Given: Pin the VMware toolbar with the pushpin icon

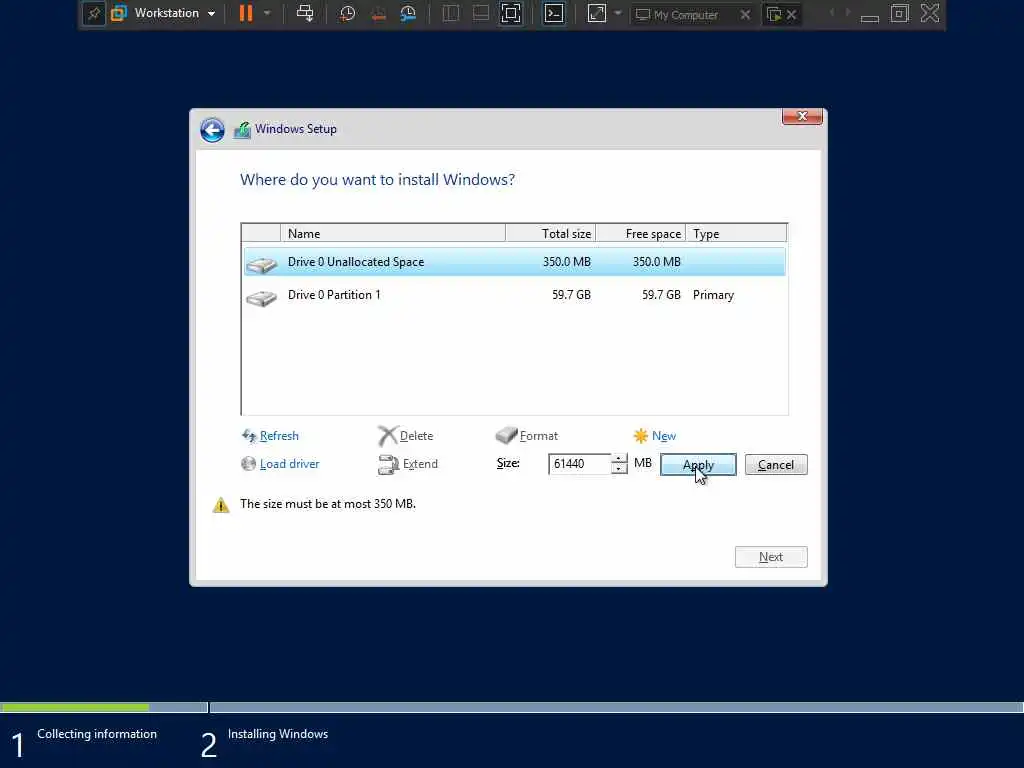Looking at the screenshot, I should click(x=93, y=14).
